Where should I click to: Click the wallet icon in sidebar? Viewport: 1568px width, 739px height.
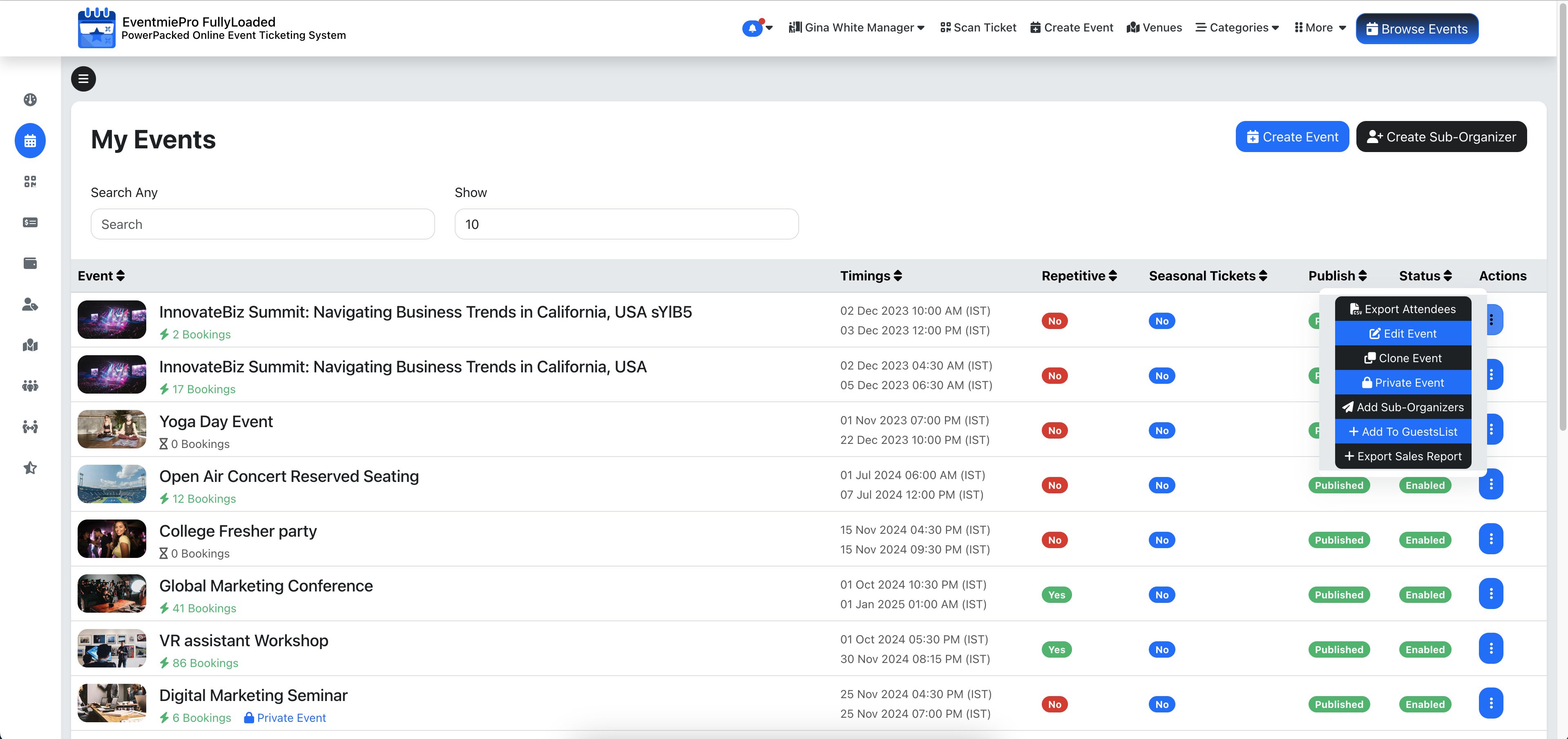coord(30,263)
